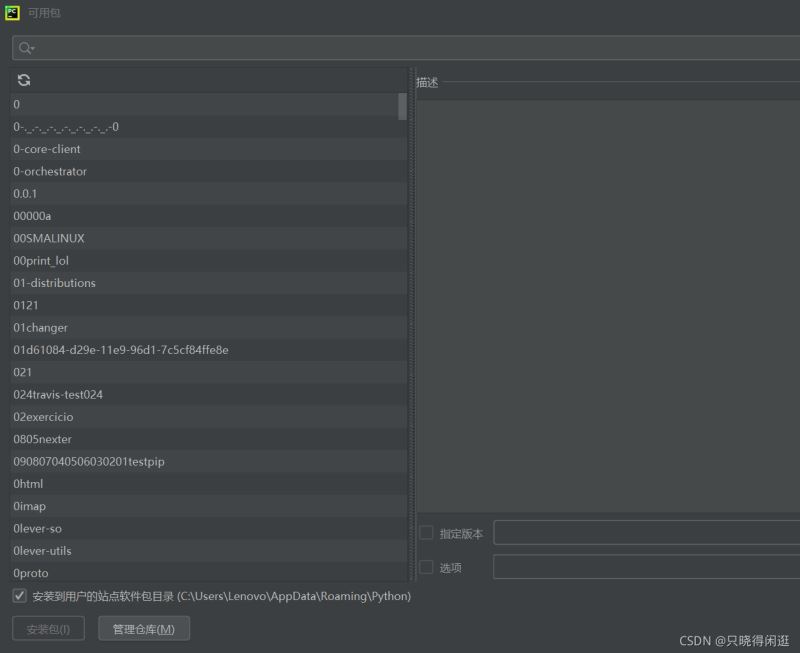The height and width of the screenshot is (653, 800).
Task: Click the 指定版本 version field
Action: [646, 533]
